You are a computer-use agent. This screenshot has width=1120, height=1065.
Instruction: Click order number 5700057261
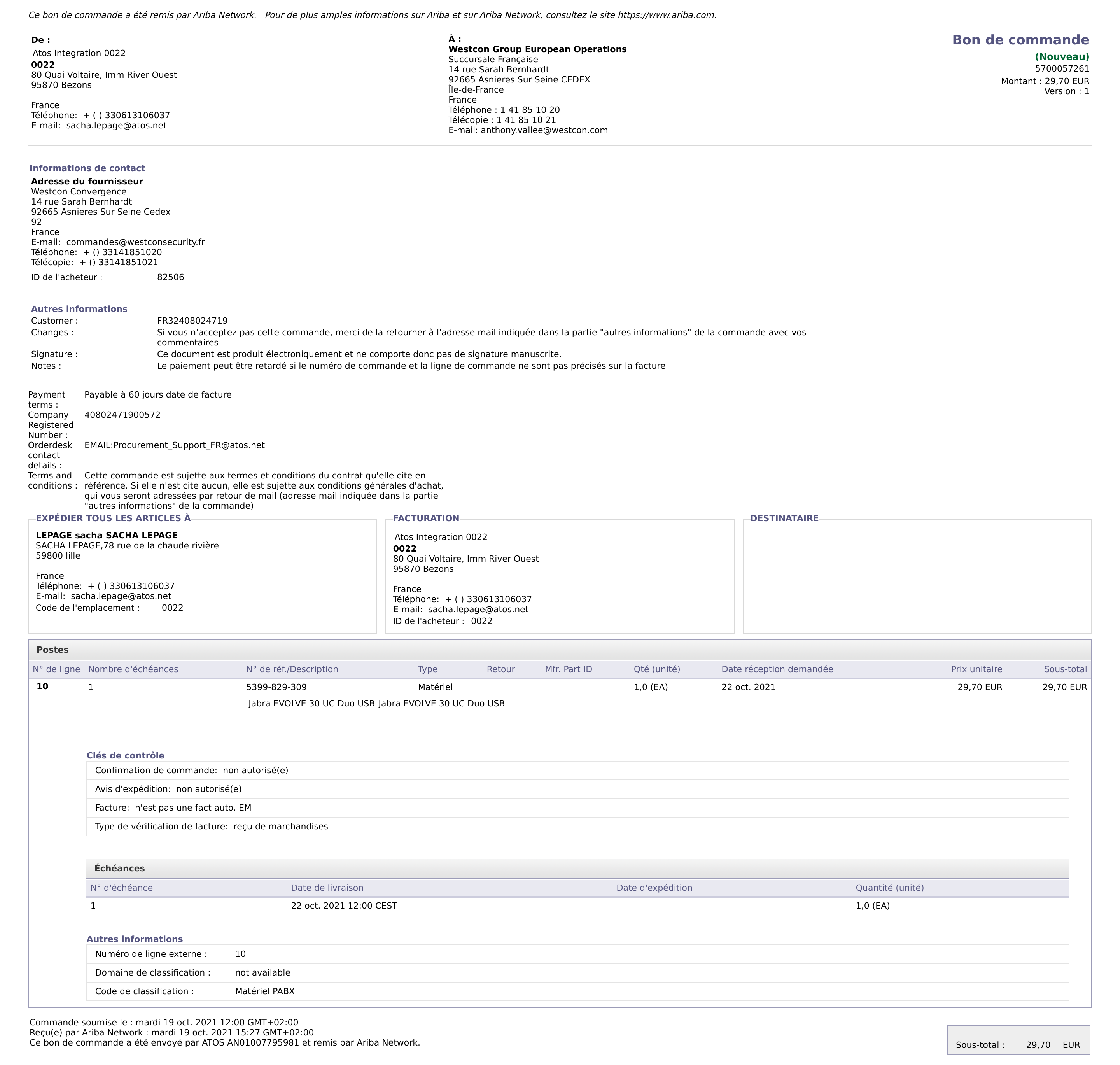[1062, 69]
